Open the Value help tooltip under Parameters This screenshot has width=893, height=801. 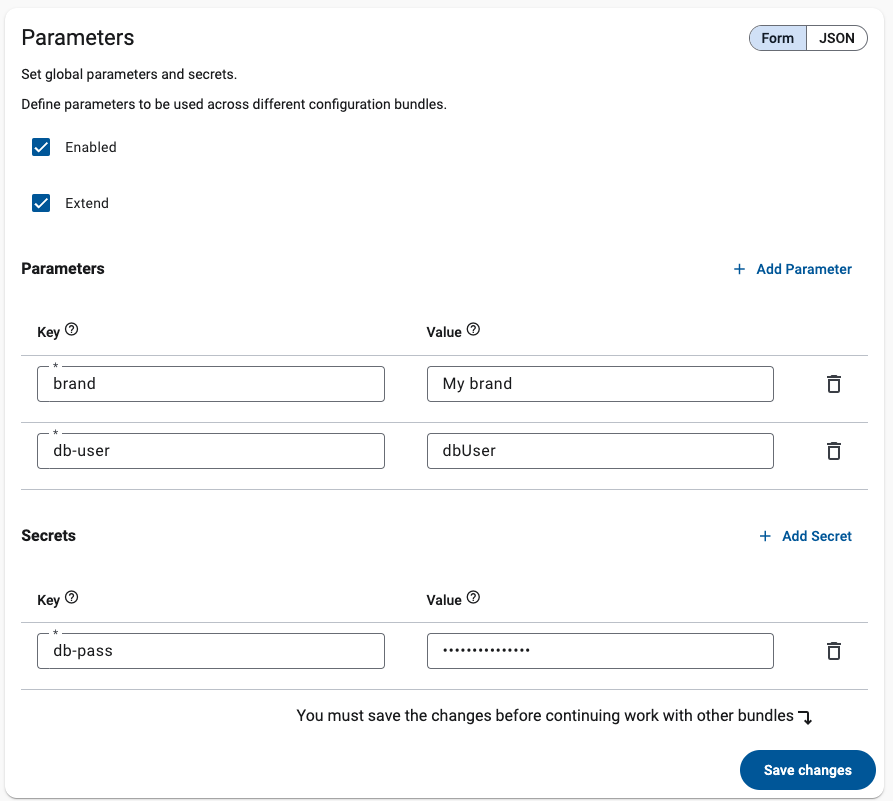(473, 329)
